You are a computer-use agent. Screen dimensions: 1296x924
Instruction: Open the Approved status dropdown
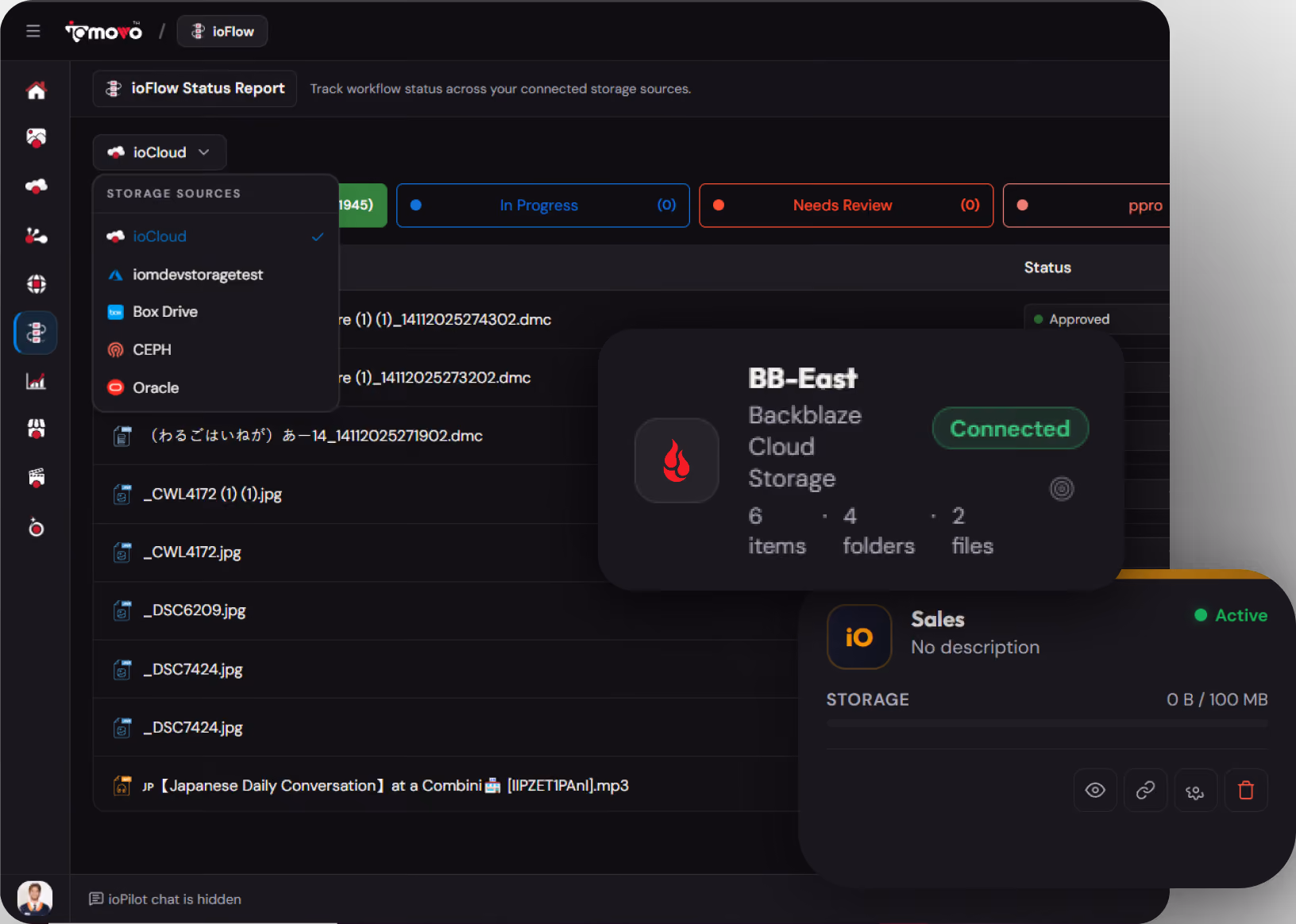1097,319
